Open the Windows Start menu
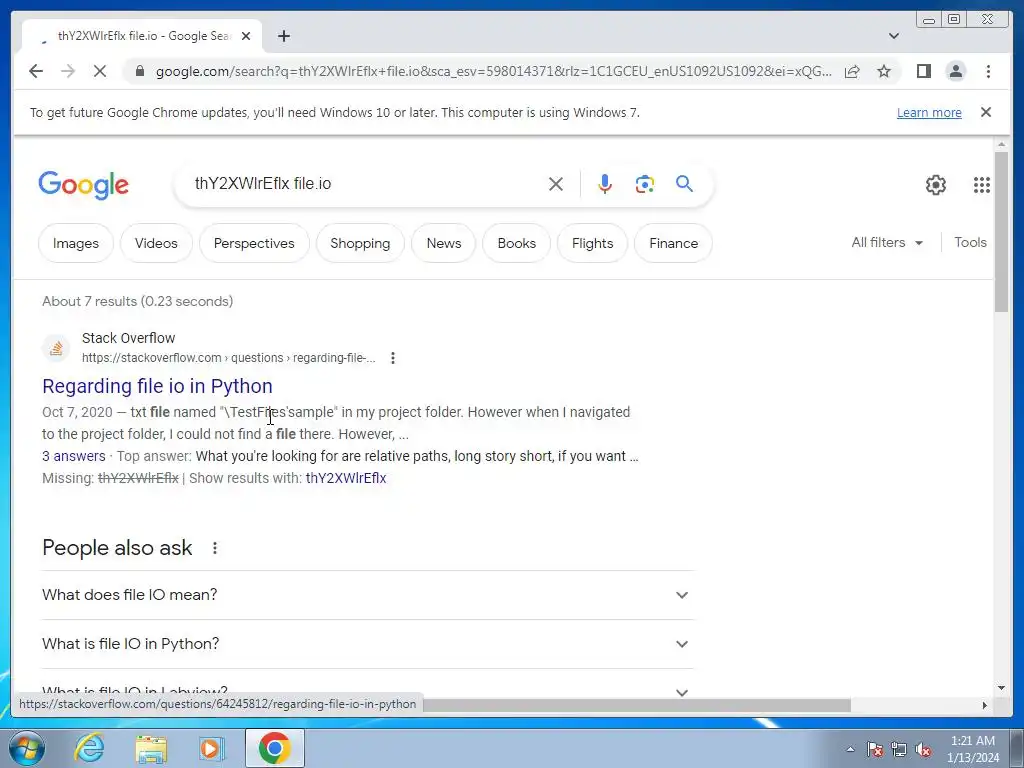Screen dimensions: 1024x768 pos(27,748)
